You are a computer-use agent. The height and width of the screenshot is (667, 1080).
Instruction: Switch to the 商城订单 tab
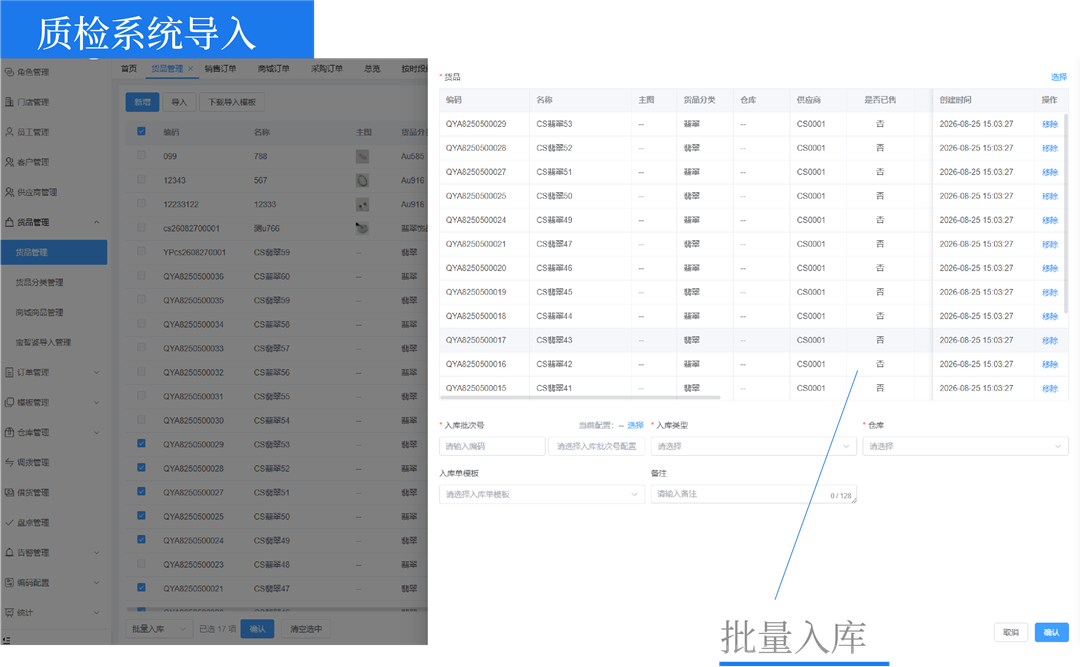tap(273, 68)
